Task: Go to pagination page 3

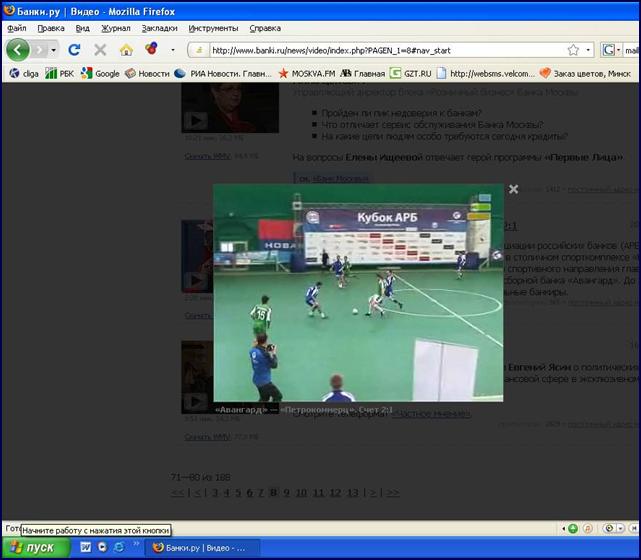Action: [x=215, y=493]
